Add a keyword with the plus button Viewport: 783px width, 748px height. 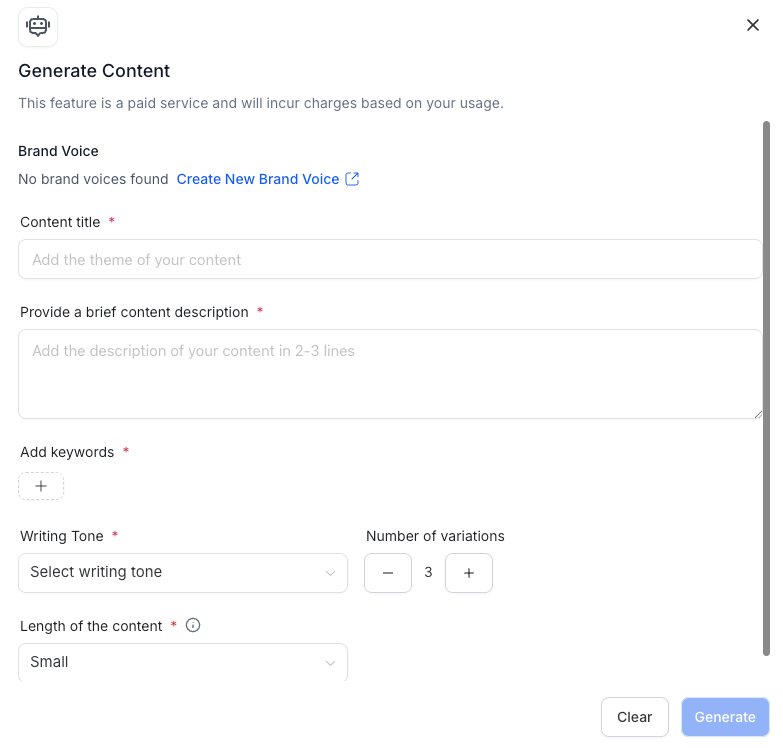point(41,486)
